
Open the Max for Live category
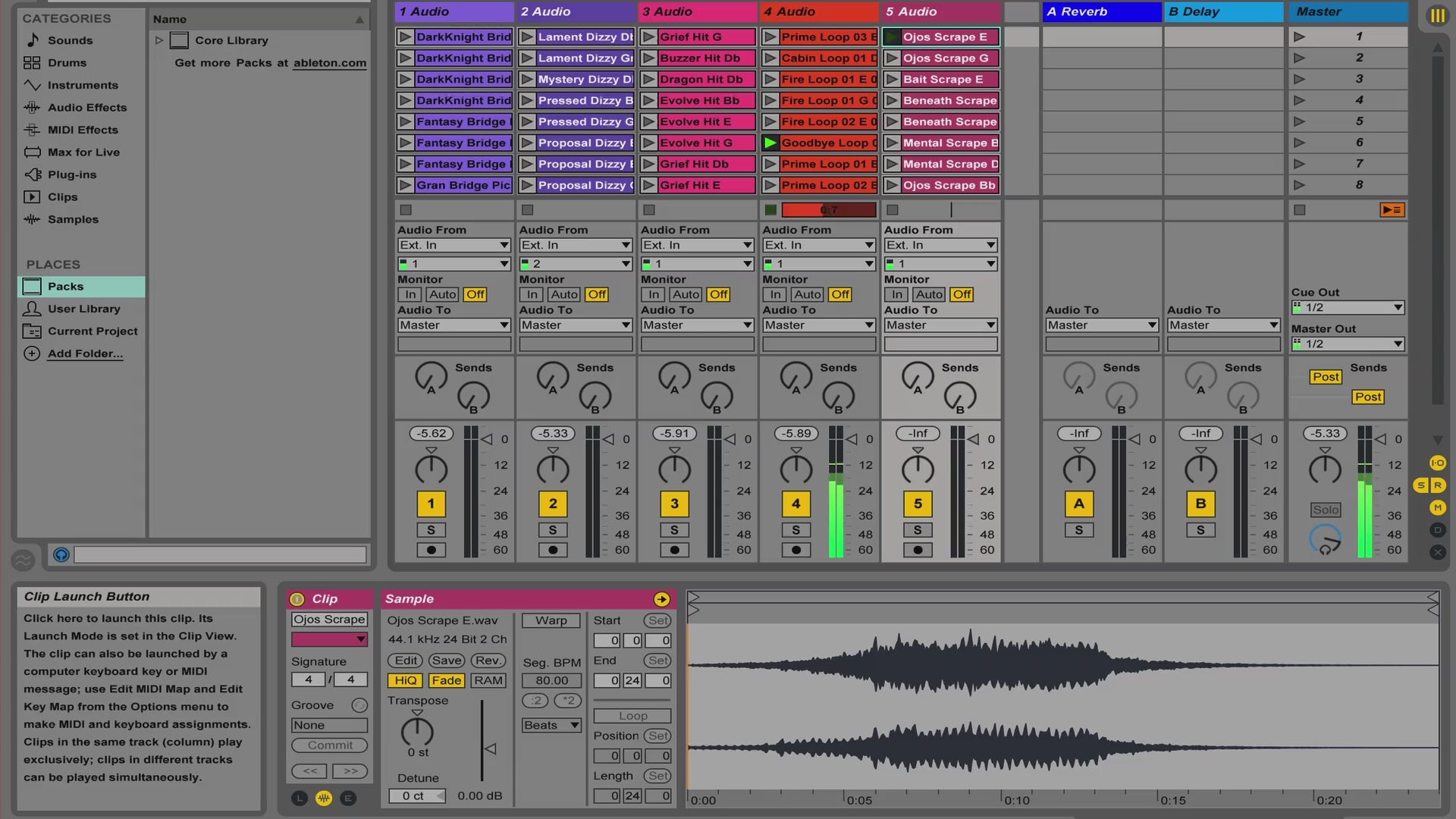tap(83, 152)
